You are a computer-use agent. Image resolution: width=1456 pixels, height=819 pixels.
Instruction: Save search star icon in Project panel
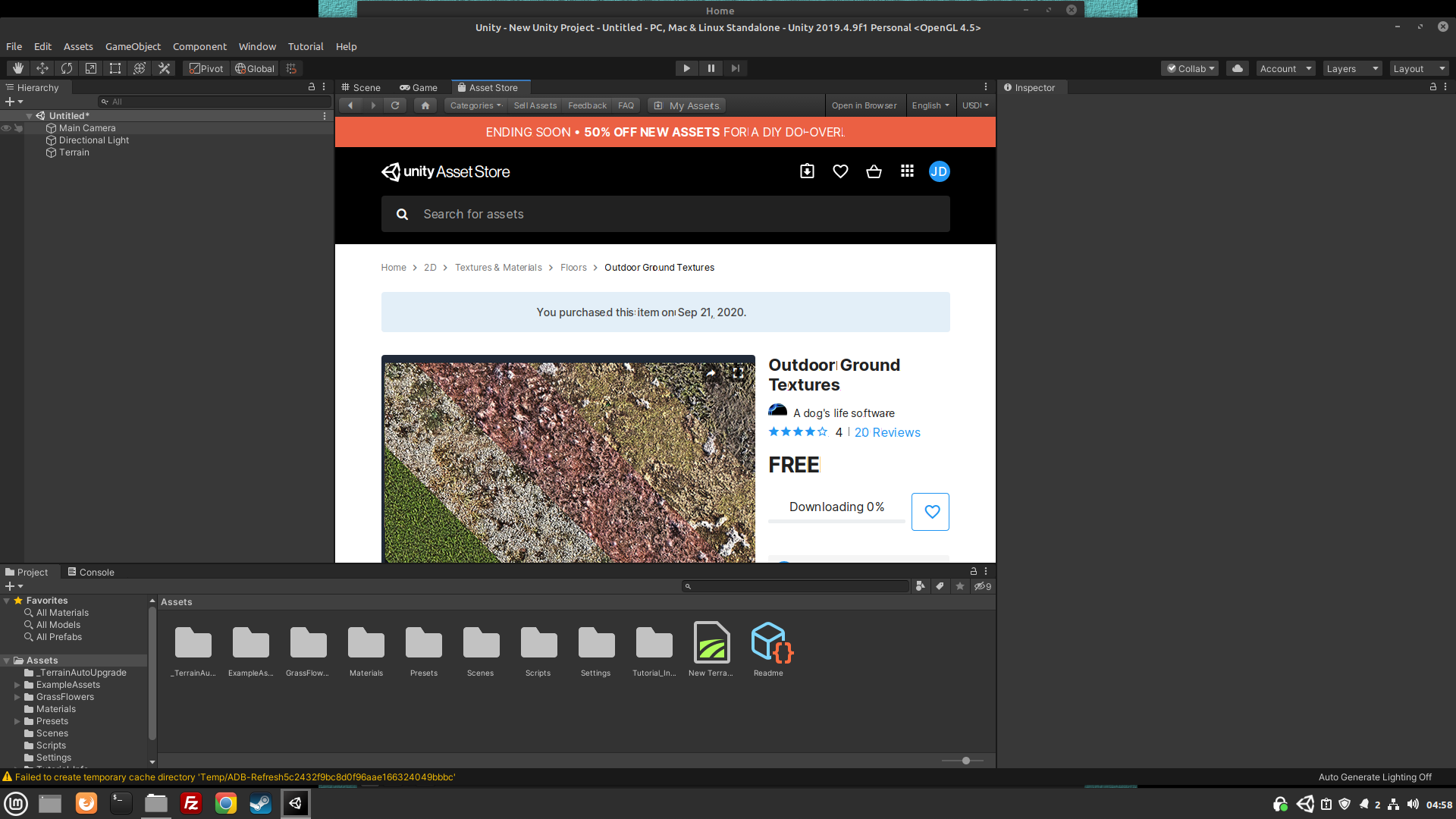pyautogui.click(x=960, y=586)
